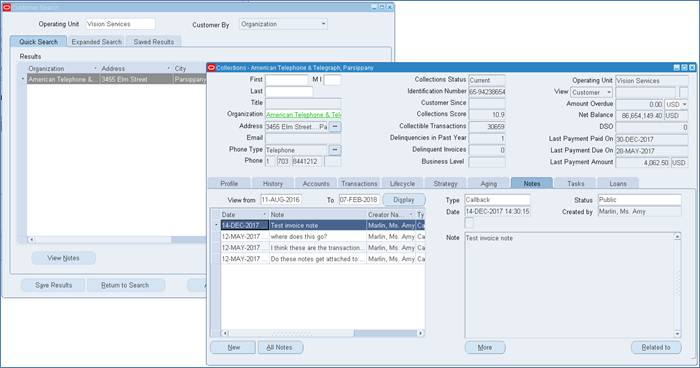This screenshot has width=700, height=368.
Task: Open Address ellipsis list of values button
Action: point(335,127)
